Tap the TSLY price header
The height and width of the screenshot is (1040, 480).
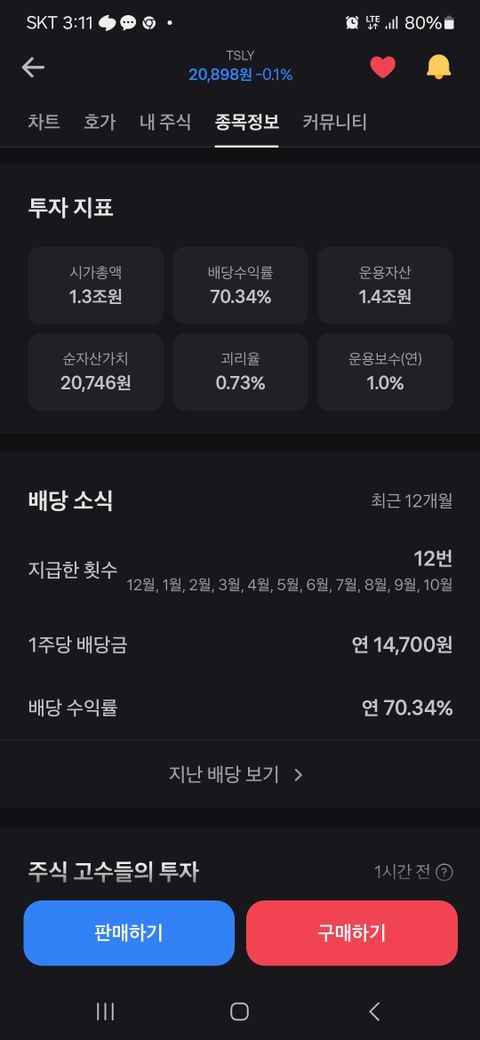coord(240,67)
